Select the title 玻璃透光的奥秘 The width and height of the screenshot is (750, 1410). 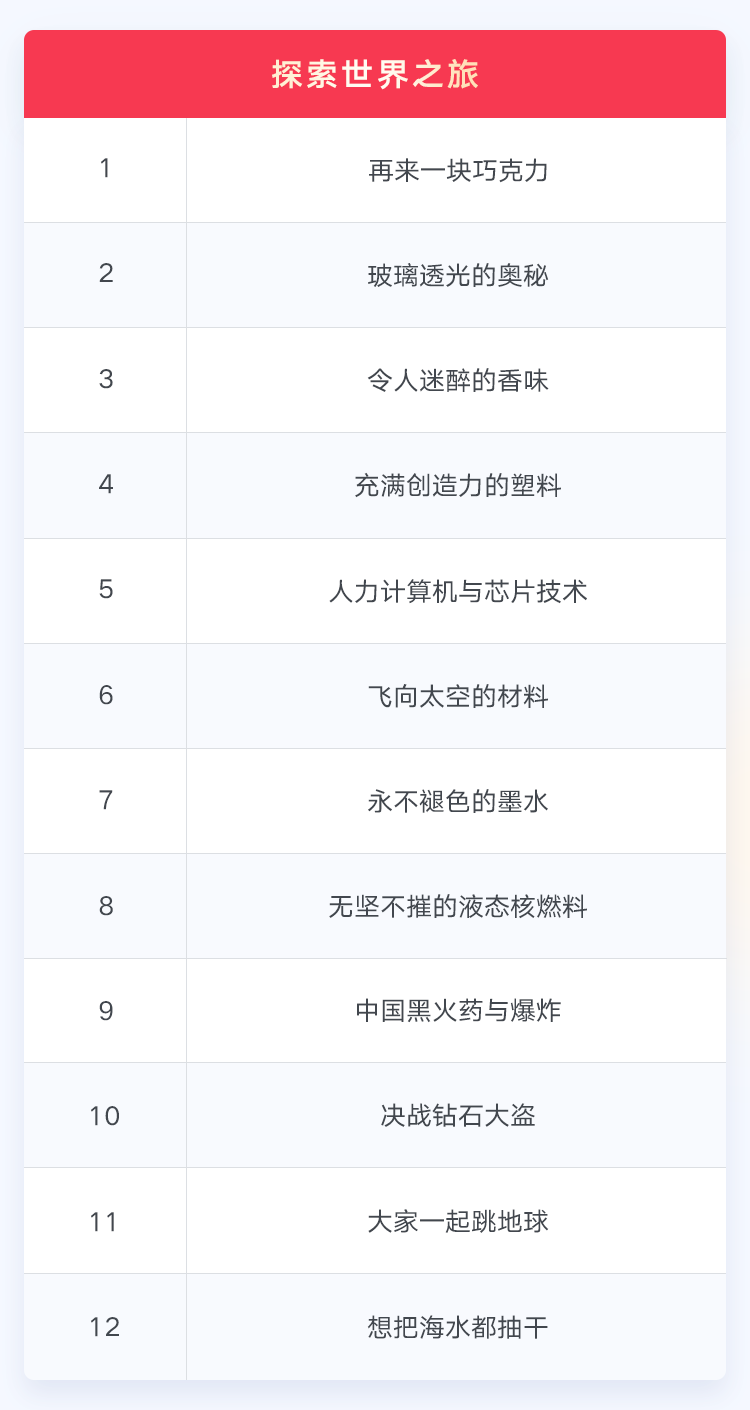(x=457, y=276)
